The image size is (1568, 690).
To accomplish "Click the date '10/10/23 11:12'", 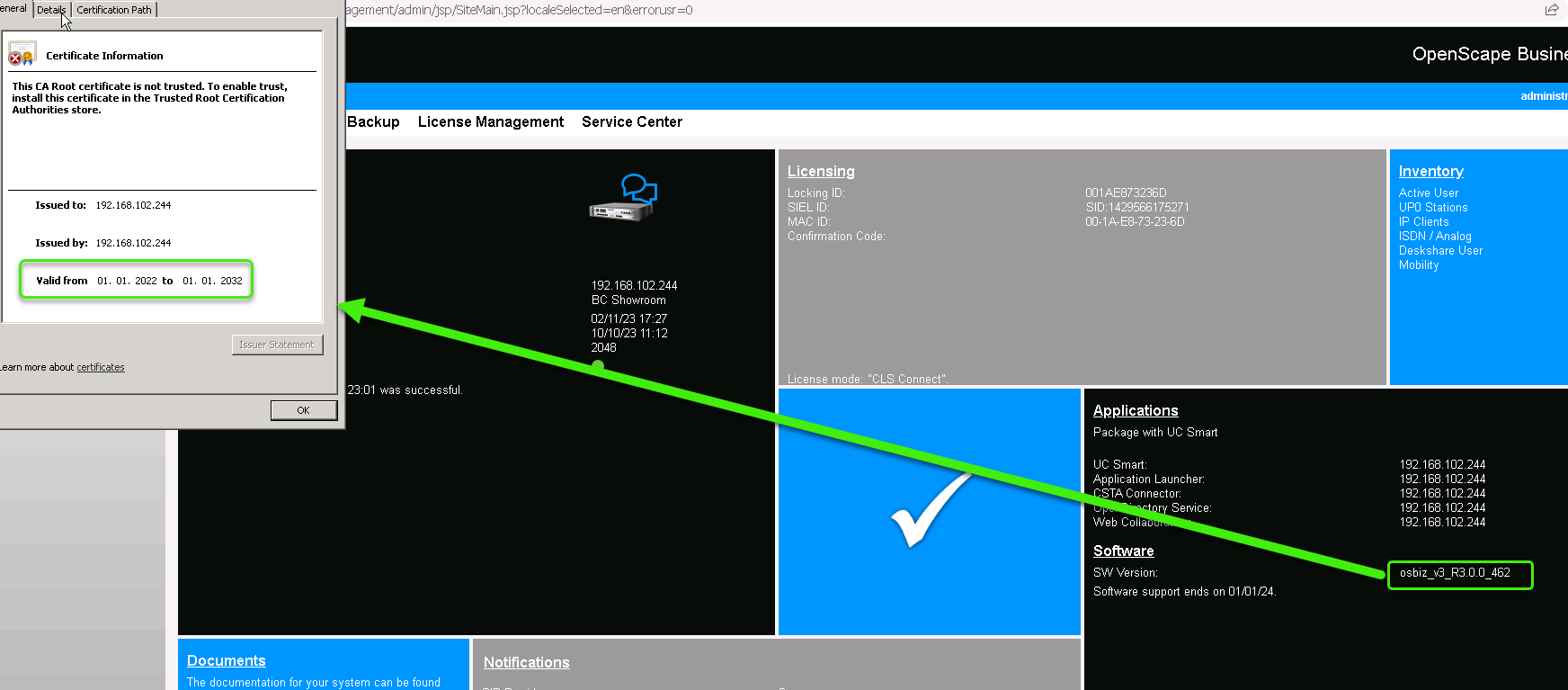I will click(x=629, y=333).
